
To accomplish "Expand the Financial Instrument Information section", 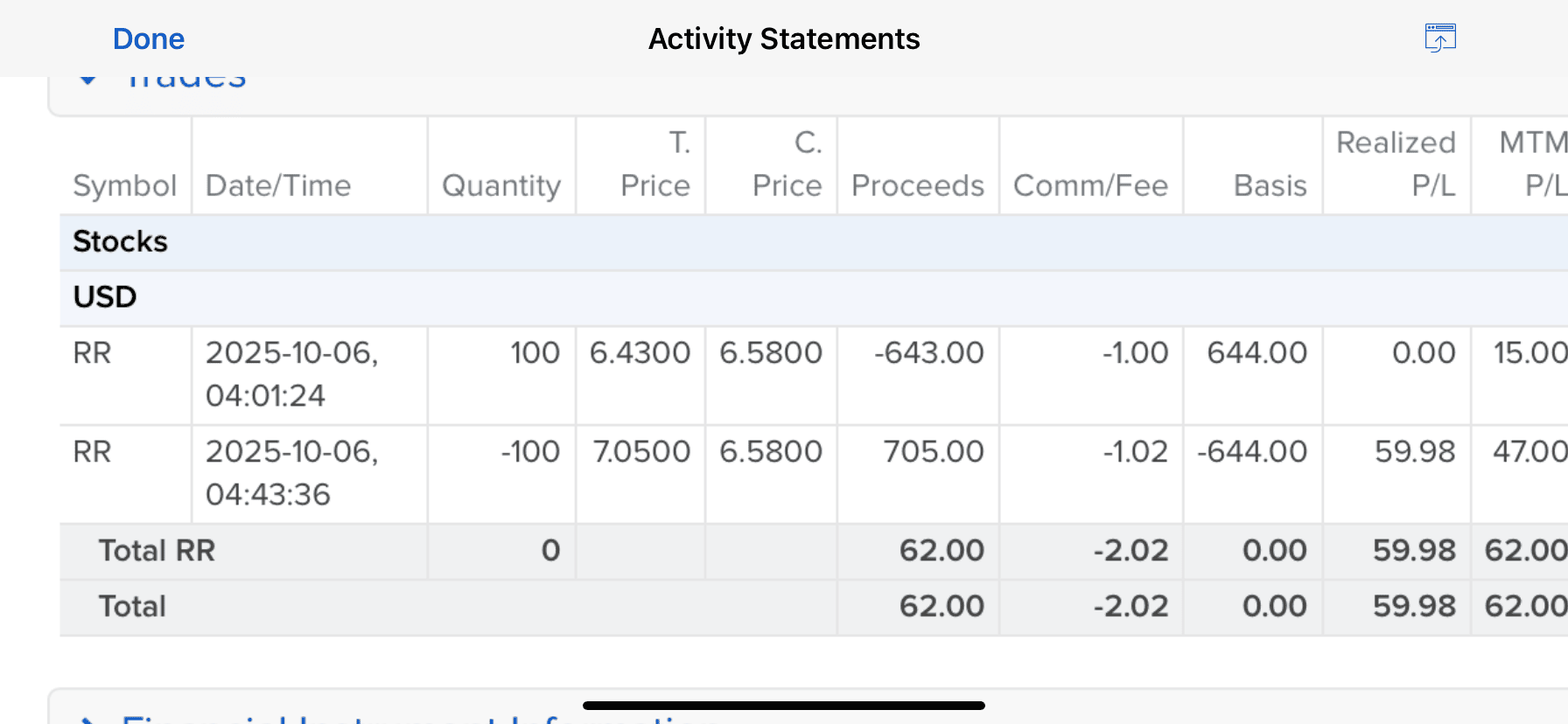I will 87,719.
